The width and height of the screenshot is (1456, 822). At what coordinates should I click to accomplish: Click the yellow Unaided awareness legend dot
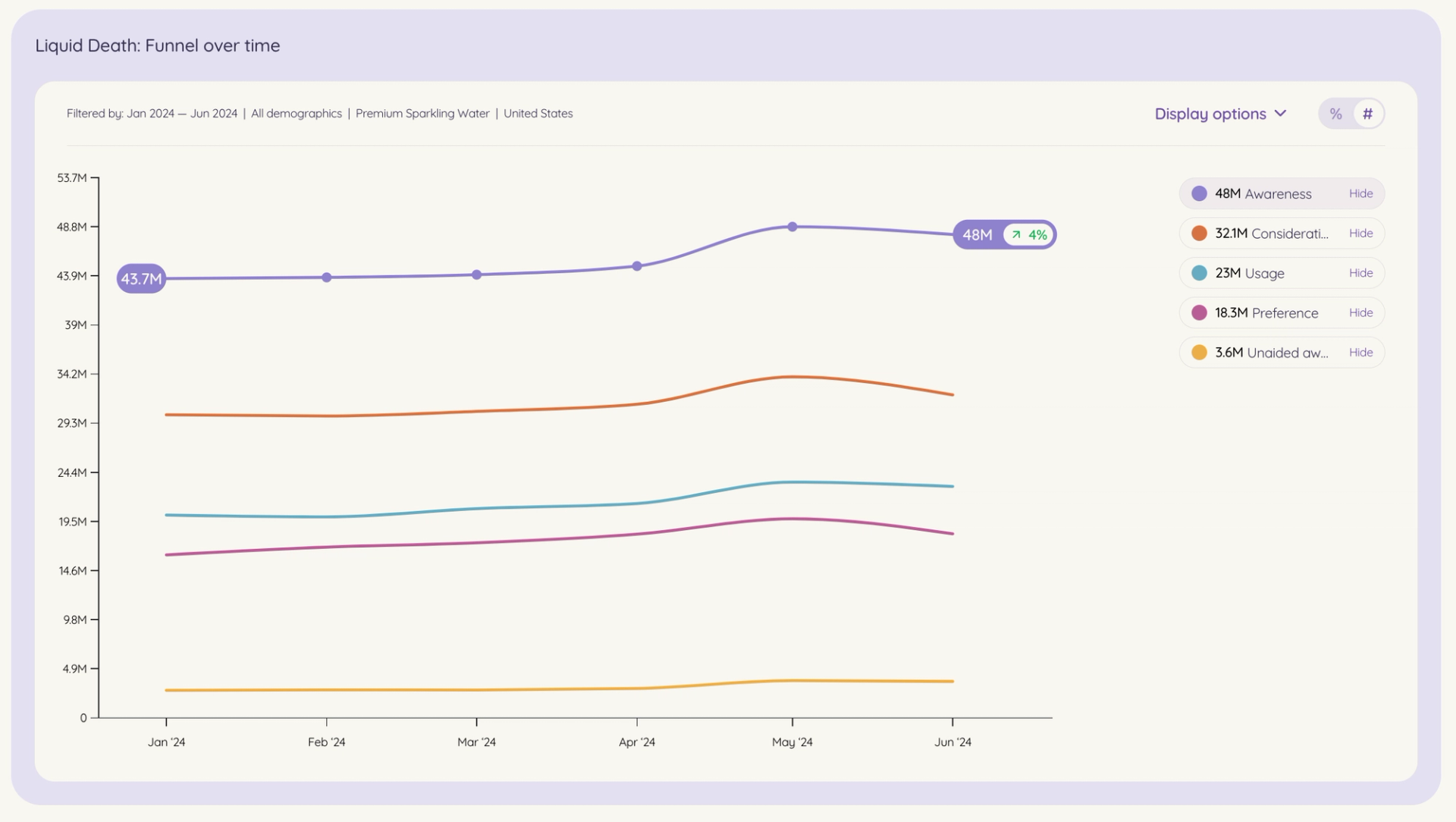click(x=1199, y=353)
